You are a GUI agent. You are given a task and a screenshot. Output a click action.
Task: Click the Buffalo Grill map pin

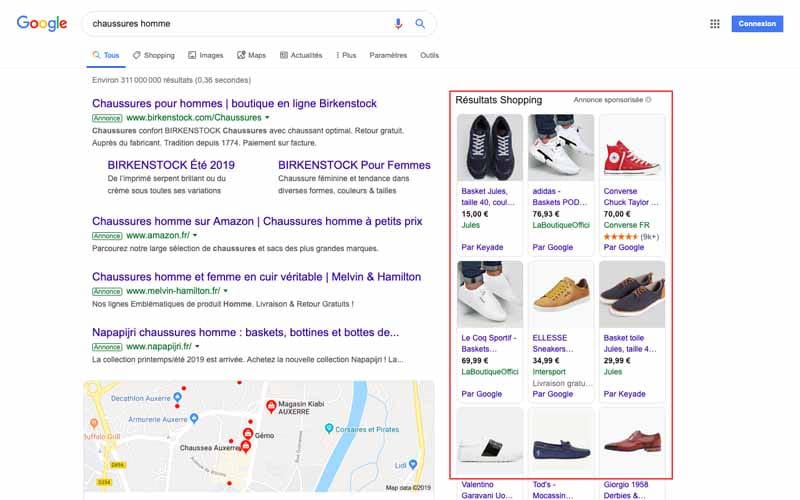[94, 423]
